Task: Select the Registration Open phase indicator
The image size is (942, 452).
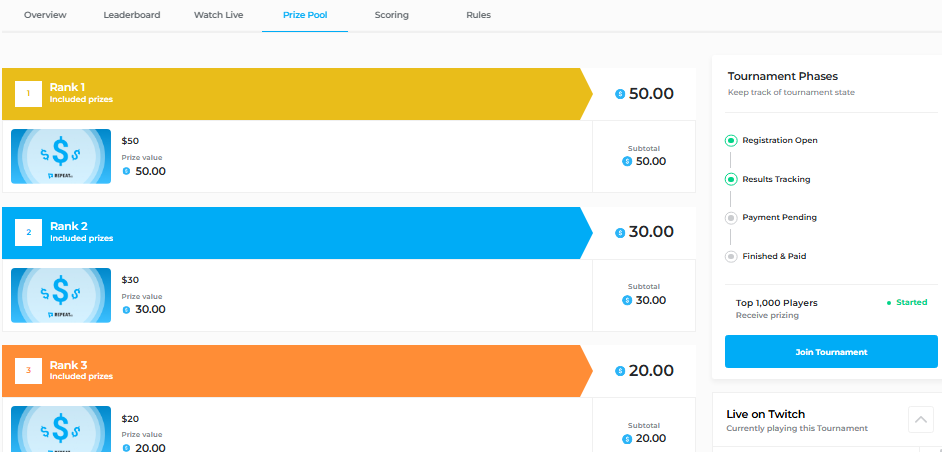Action: coord(731,141)
